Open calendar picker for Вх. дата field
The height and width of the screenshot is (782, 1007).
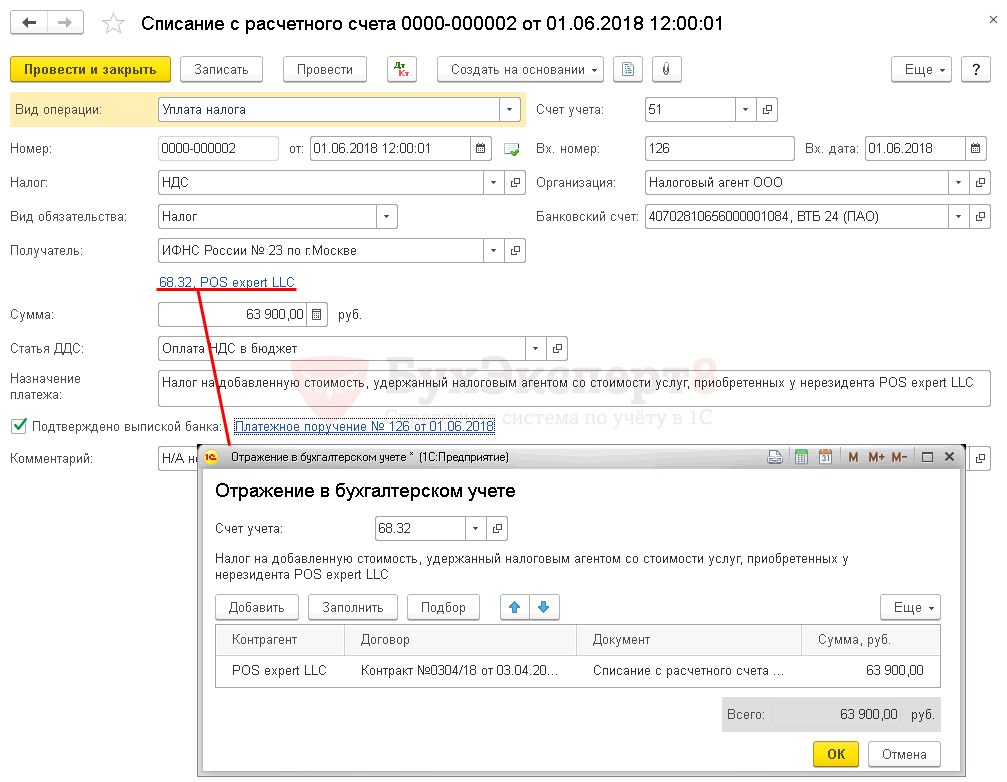tap(976, 149)
